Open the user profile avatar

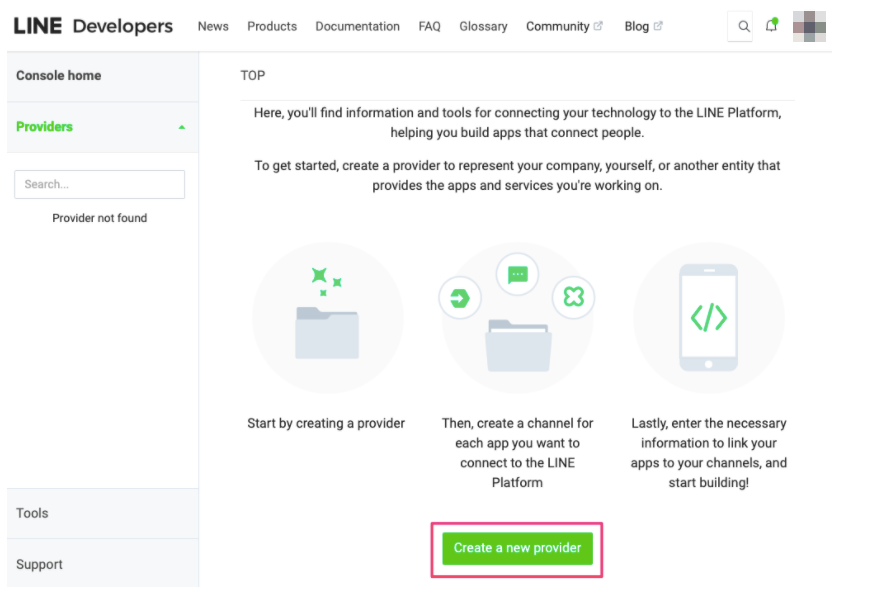(809, 26)
